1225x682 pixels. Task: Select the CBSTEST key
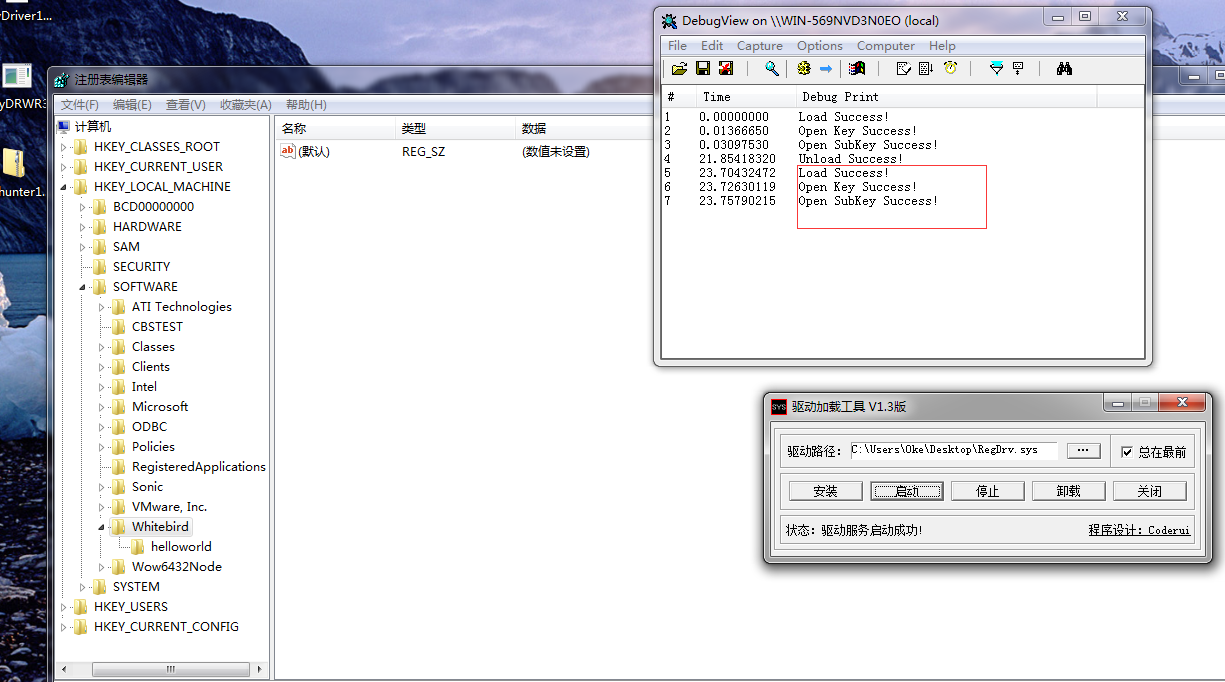[x=157, y=327]
